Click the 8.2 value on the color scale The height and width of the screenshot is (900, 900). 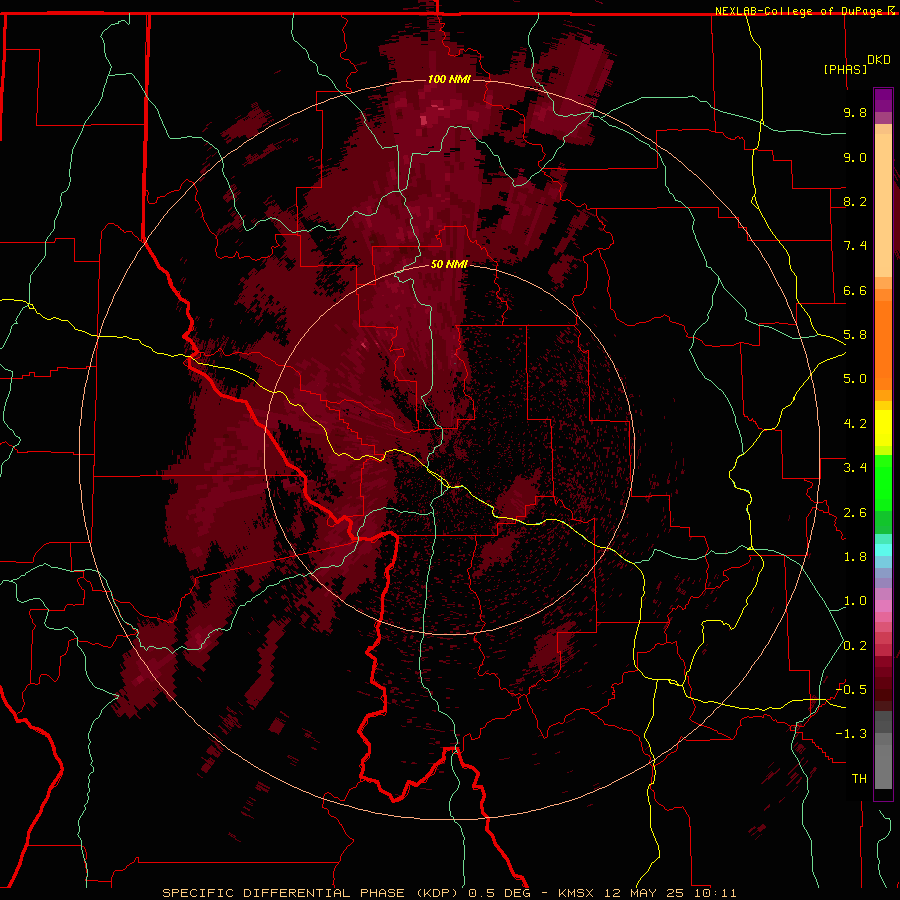(855, 201)
